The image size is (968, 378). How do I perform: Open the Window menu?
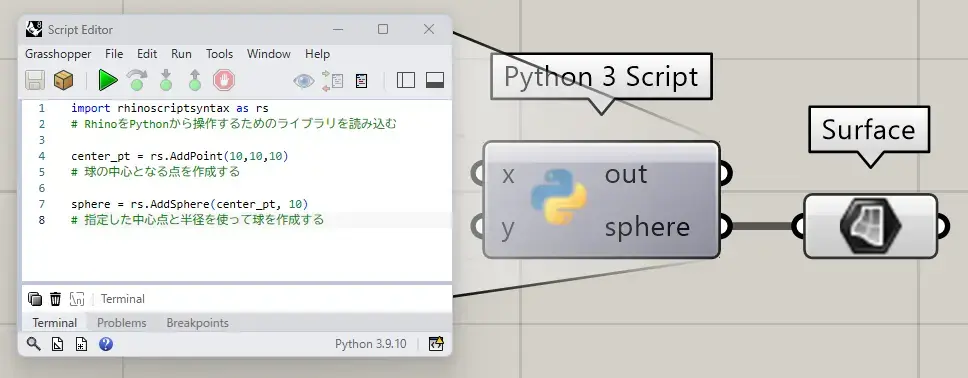[x=269, y=54]
